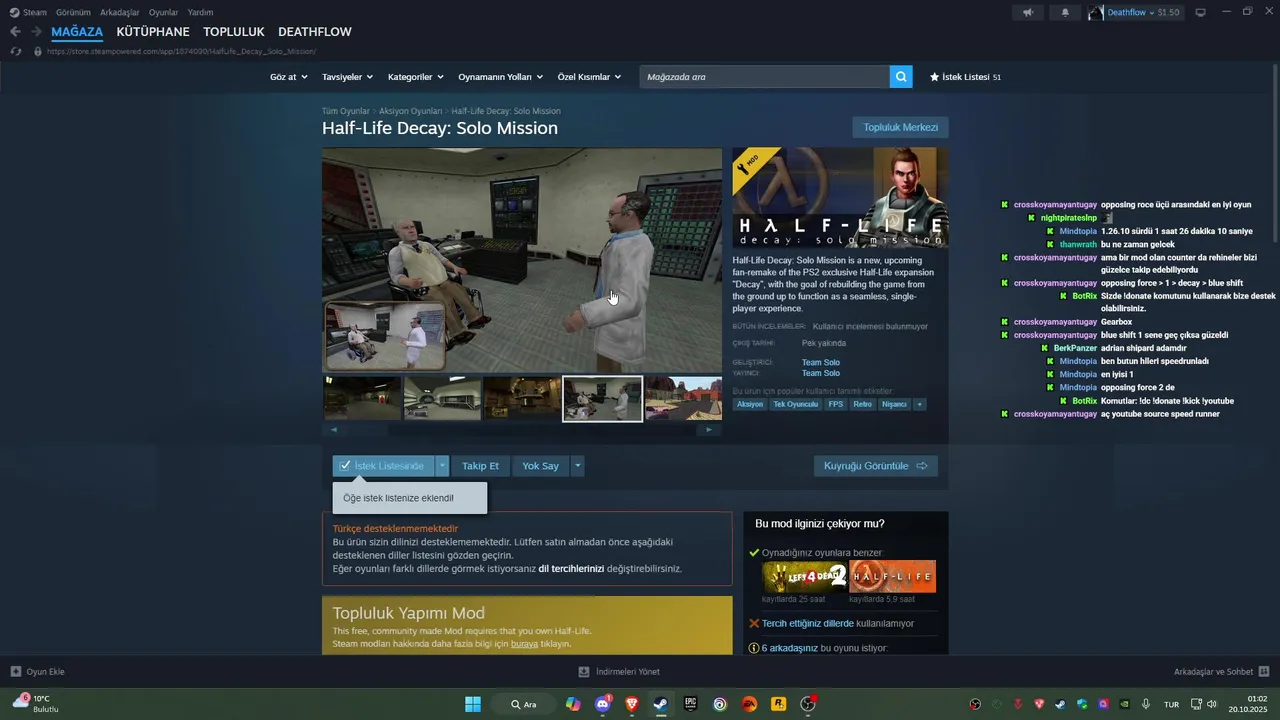This screenshot has height=720, width=1280.
Task: Open the announcements megaphone icon
Action: tap(1027, 12)
